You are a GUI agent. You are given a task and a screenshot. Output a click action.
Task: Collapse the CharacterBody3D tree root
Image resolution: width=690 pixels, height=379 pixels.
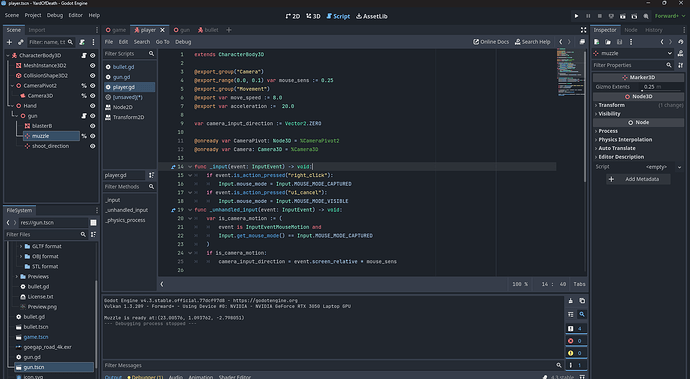7,55
